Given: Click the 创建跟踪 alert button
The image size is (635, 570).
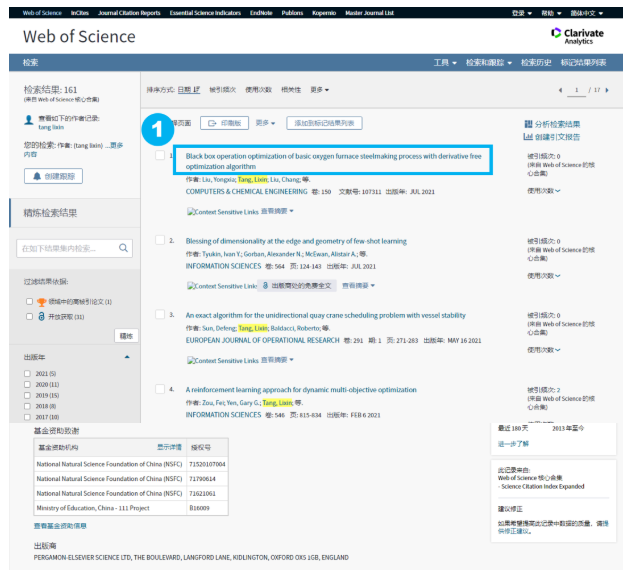Looking at the screenshot, I should (x=53, y=176).
